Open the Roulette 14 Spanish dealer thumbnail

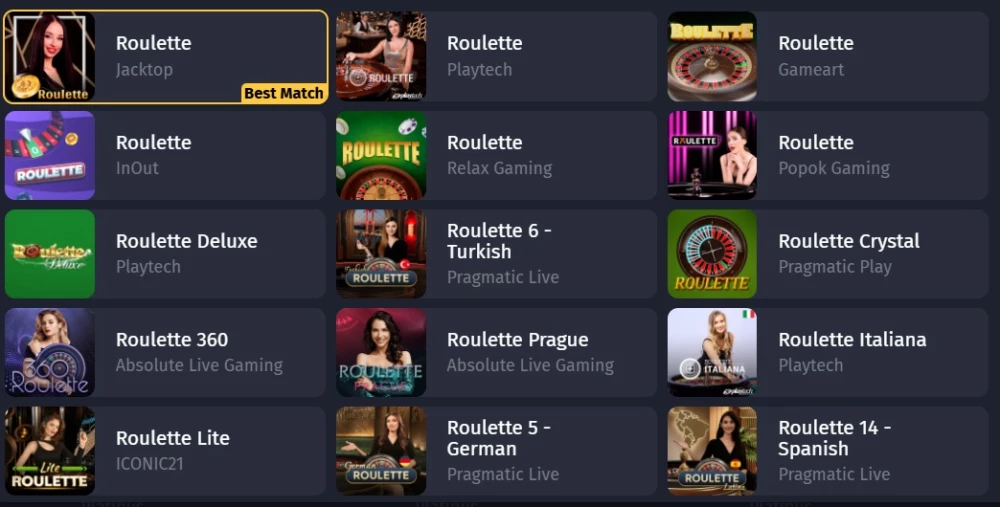coord(712,451)
